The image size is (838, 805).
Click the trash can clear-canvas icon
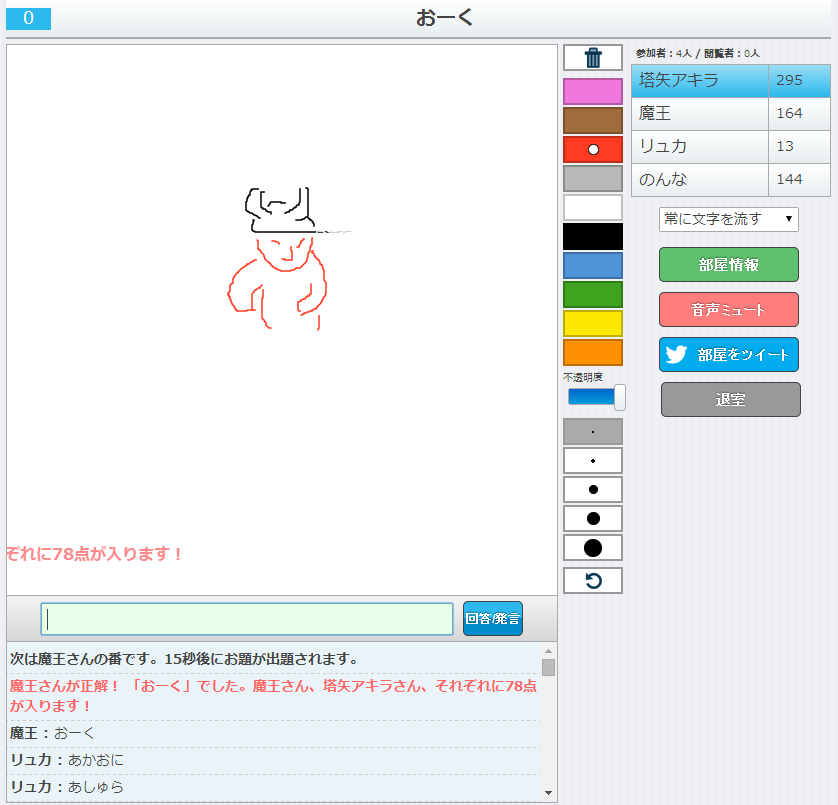(x=593, y=58)
